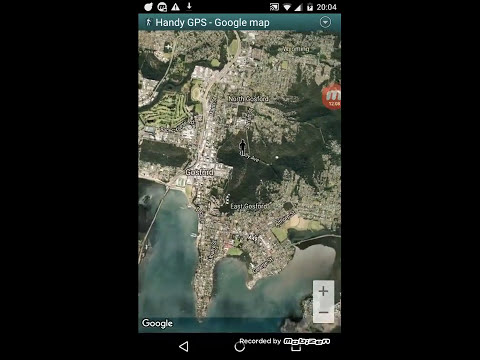Tap the Mobizen notification icon in status bar

pyautogui.click(x=162, y=7)
